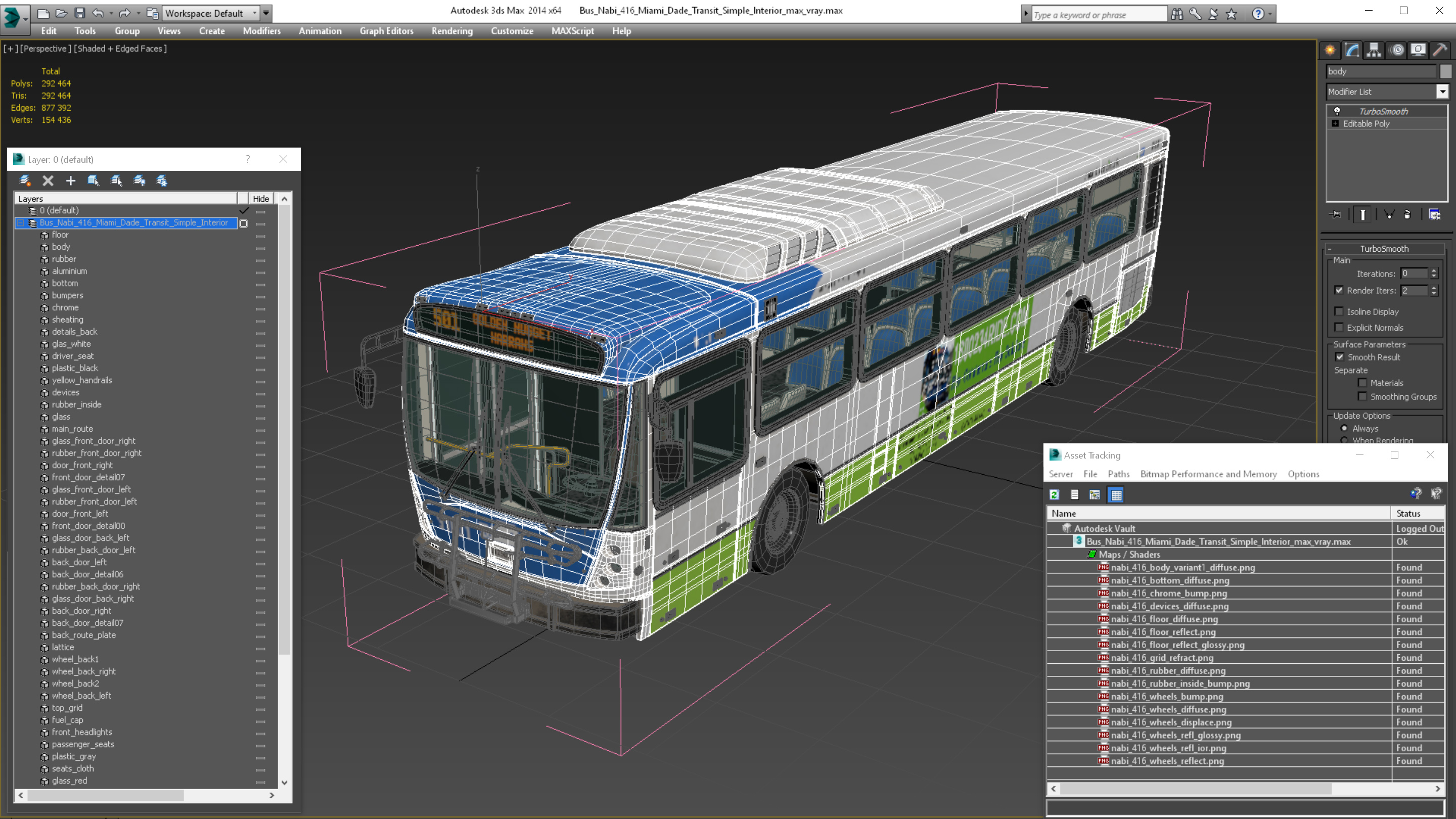1456x819 pixels.
Task: Click Add Selected Objects plus icon in Layer dialog
Action: (71, 180)
